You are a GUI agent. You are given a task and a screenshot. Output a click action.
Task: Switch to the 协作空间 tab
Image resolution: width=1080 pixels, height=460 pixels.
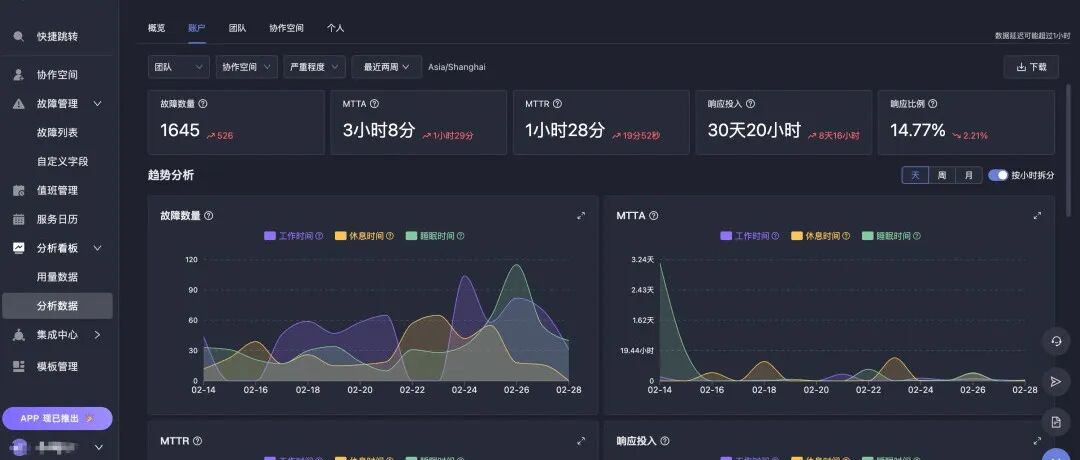287,28
